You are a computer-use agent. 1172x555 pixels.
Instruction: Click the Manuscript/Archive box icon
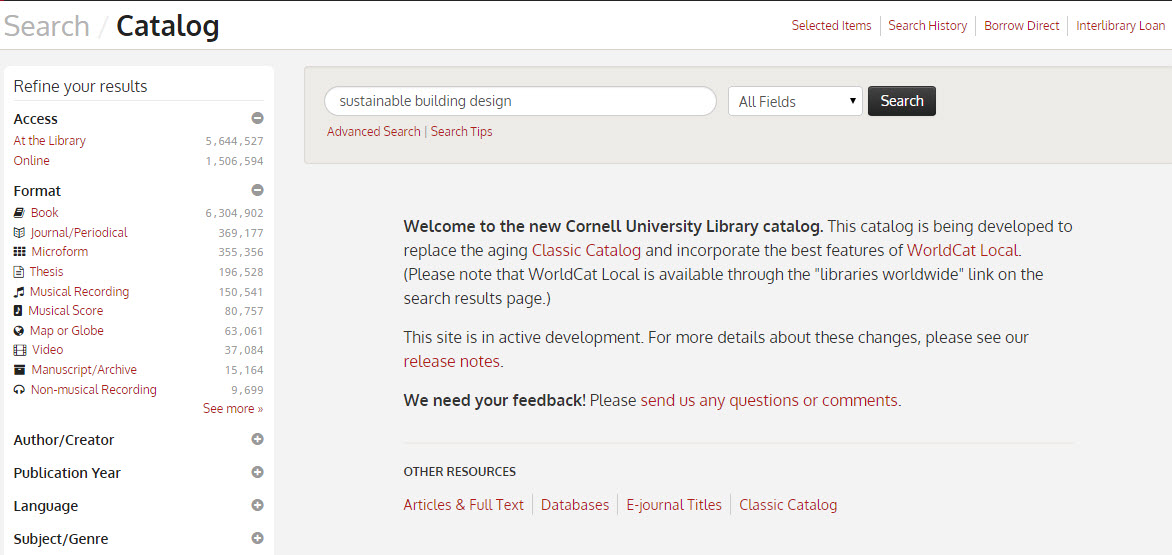point(19,370)
